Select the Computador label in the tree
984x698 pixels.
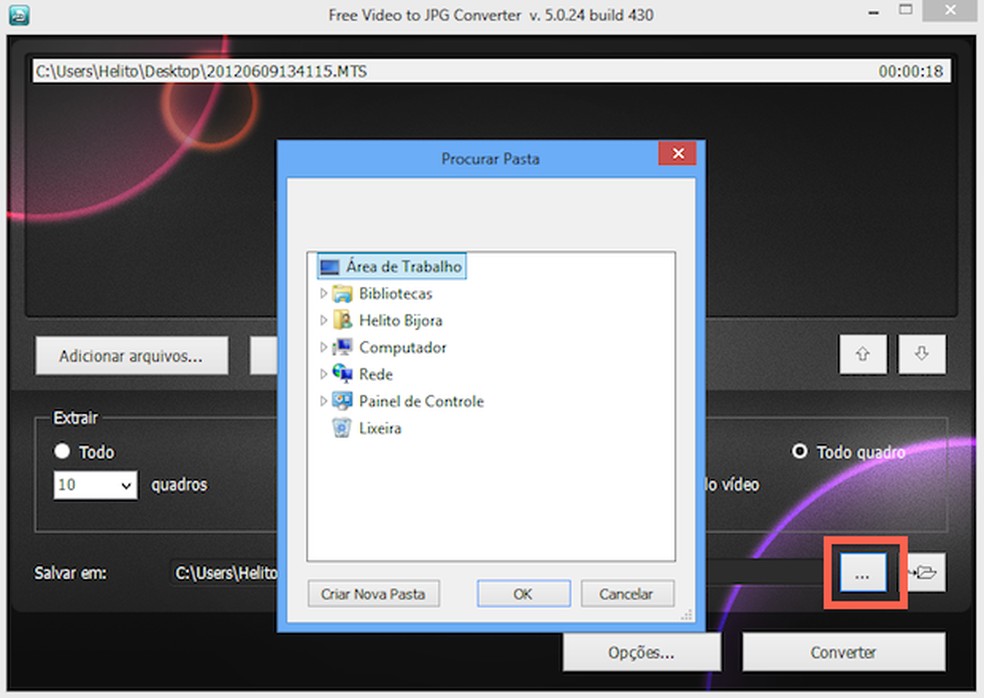[402, 347]
